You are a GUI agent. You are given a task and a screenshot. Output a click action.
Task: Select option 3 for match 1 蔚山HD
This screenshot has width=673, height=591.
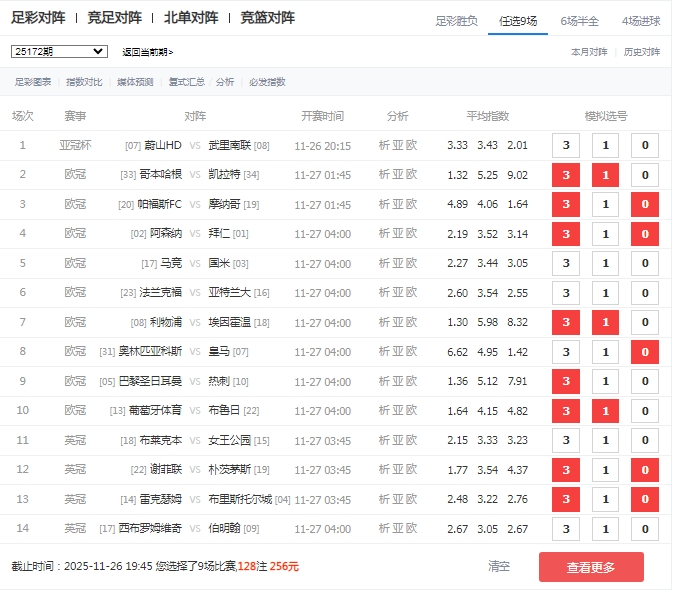566,146
